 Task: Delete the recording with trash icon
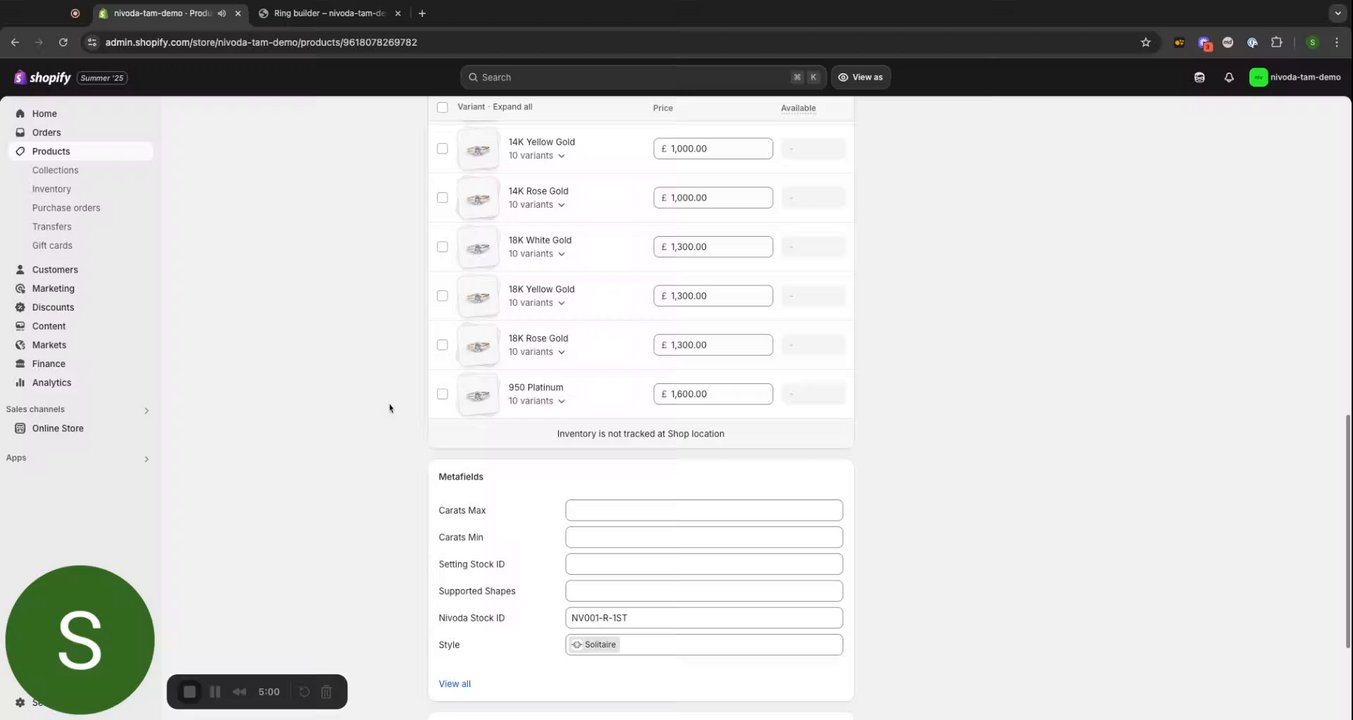[326, 692]
